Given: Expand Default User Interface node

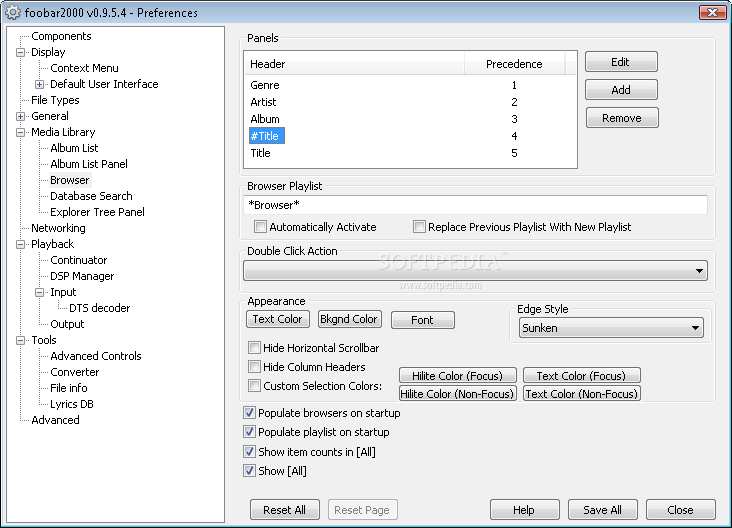Looking at the screenshot, I should coord(39,84).
